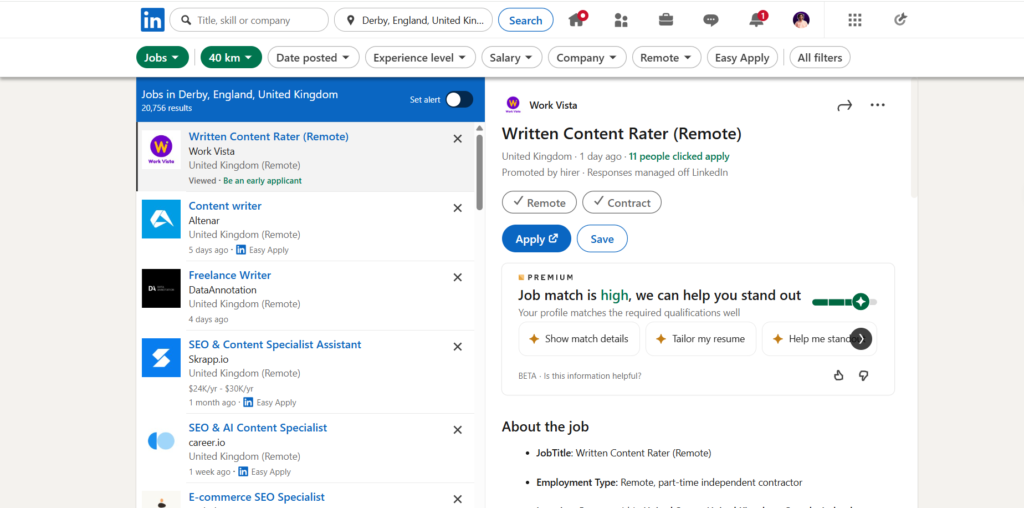
Task: Toggle the Remote preference chip
Action: [x=539, y=202]
